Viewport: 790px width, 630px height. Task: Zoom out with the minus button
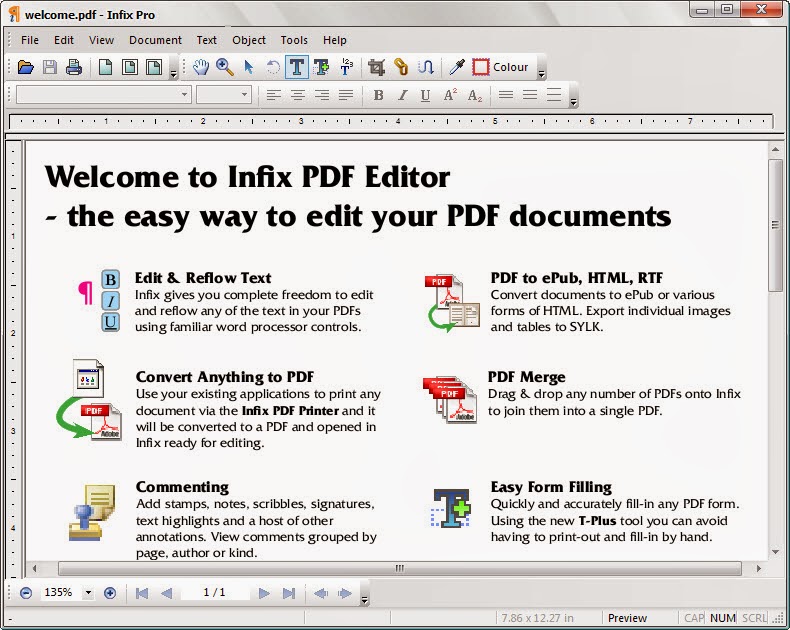coord(26,593)
